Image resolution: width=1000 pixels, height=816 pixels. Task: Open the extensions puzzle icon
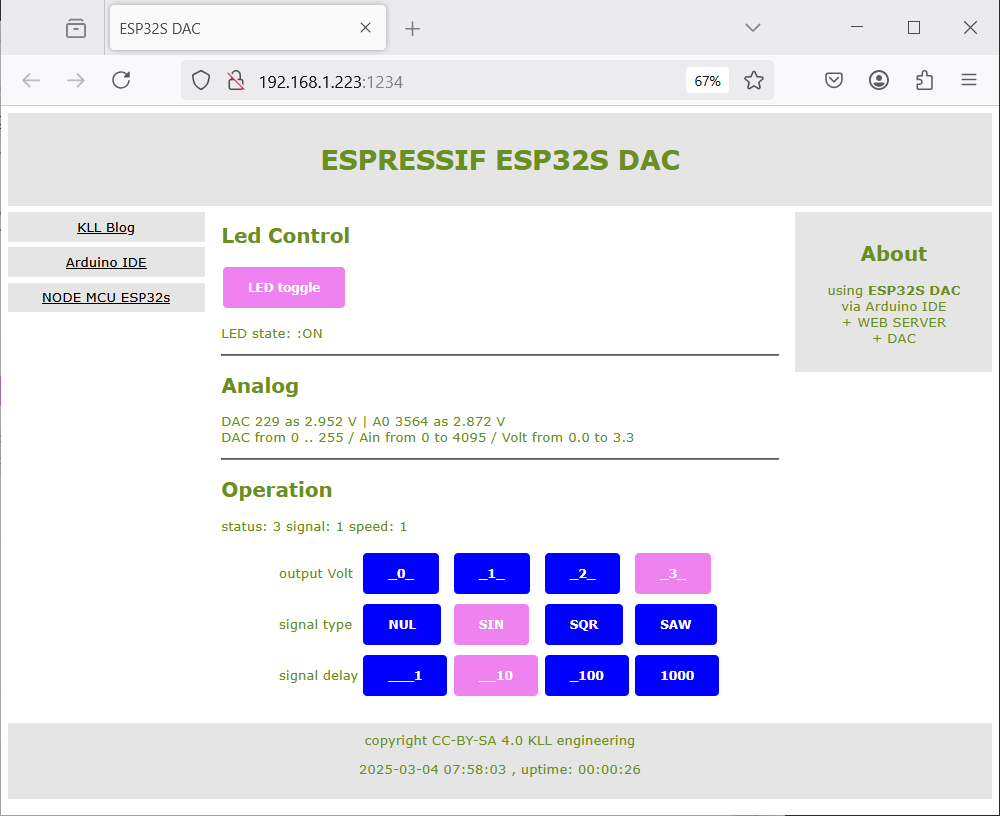click(924, 80)
